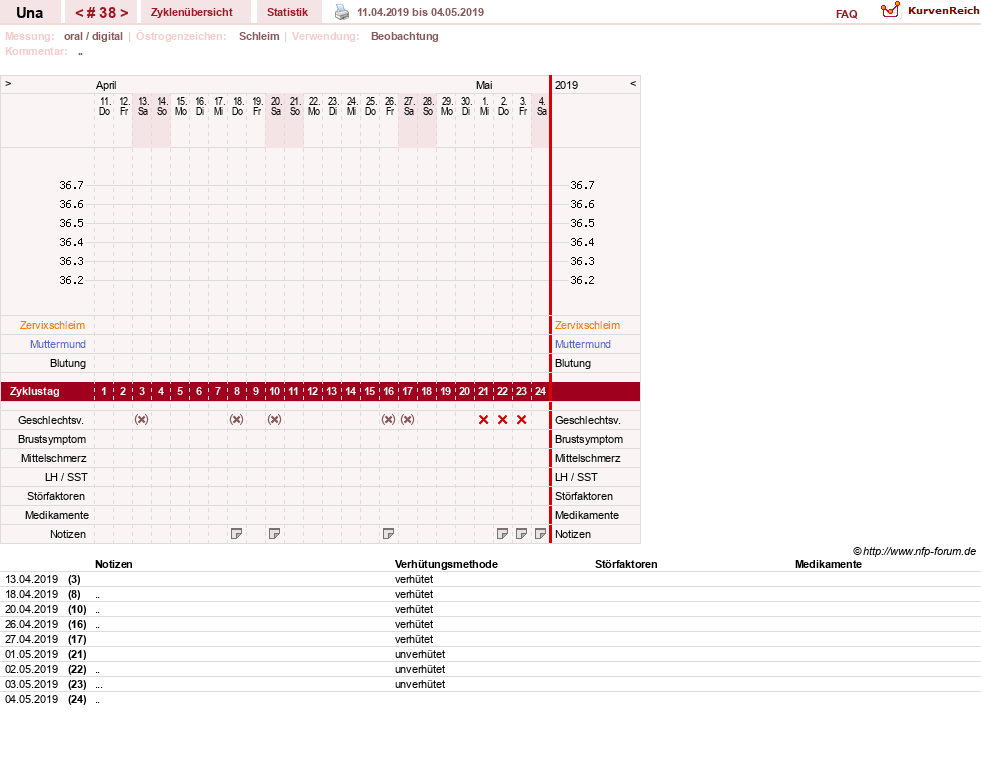Select cycle day 24 in the Zyklustag bar
The height and width of the screenshot is (763, 981).
coord(541,392)
